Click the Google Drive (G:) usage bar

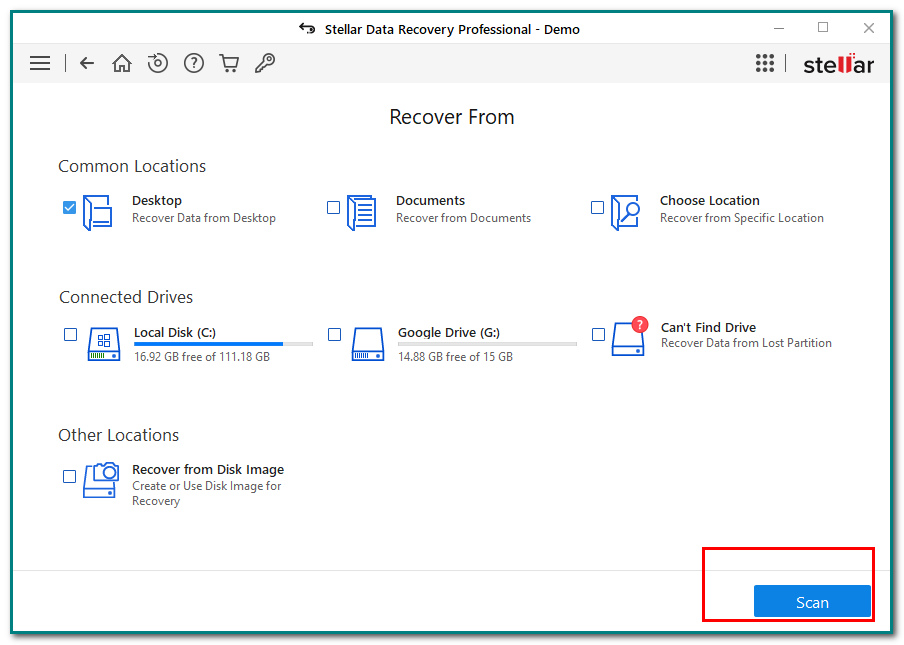[x=487, y=344]
